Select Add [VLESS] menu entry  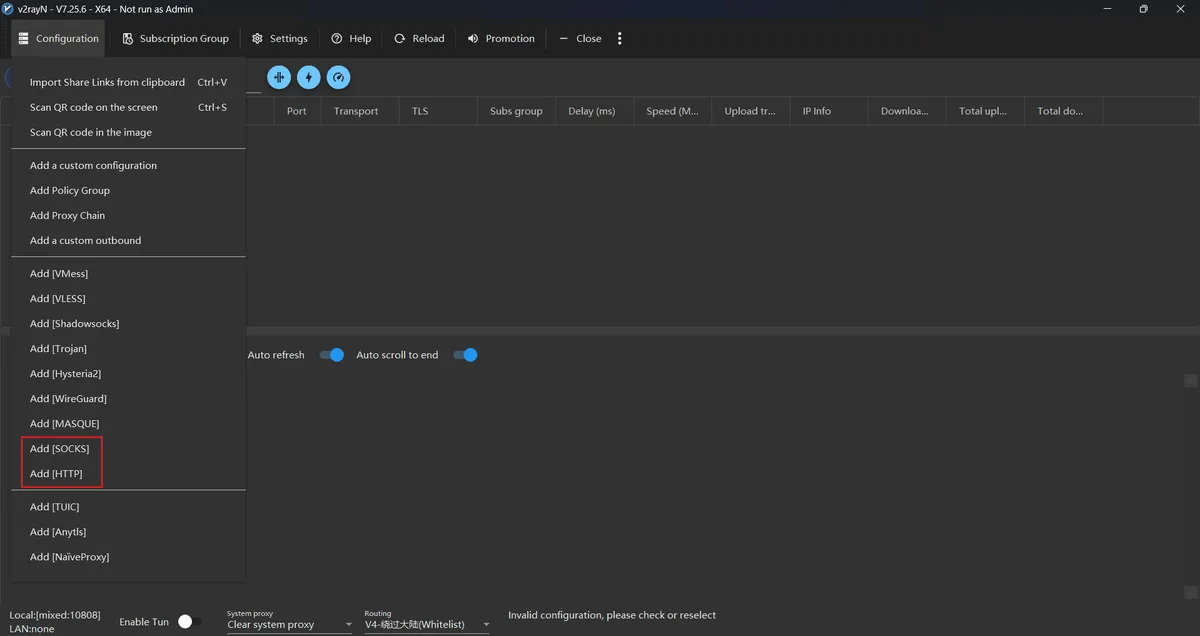pos(128,298)
